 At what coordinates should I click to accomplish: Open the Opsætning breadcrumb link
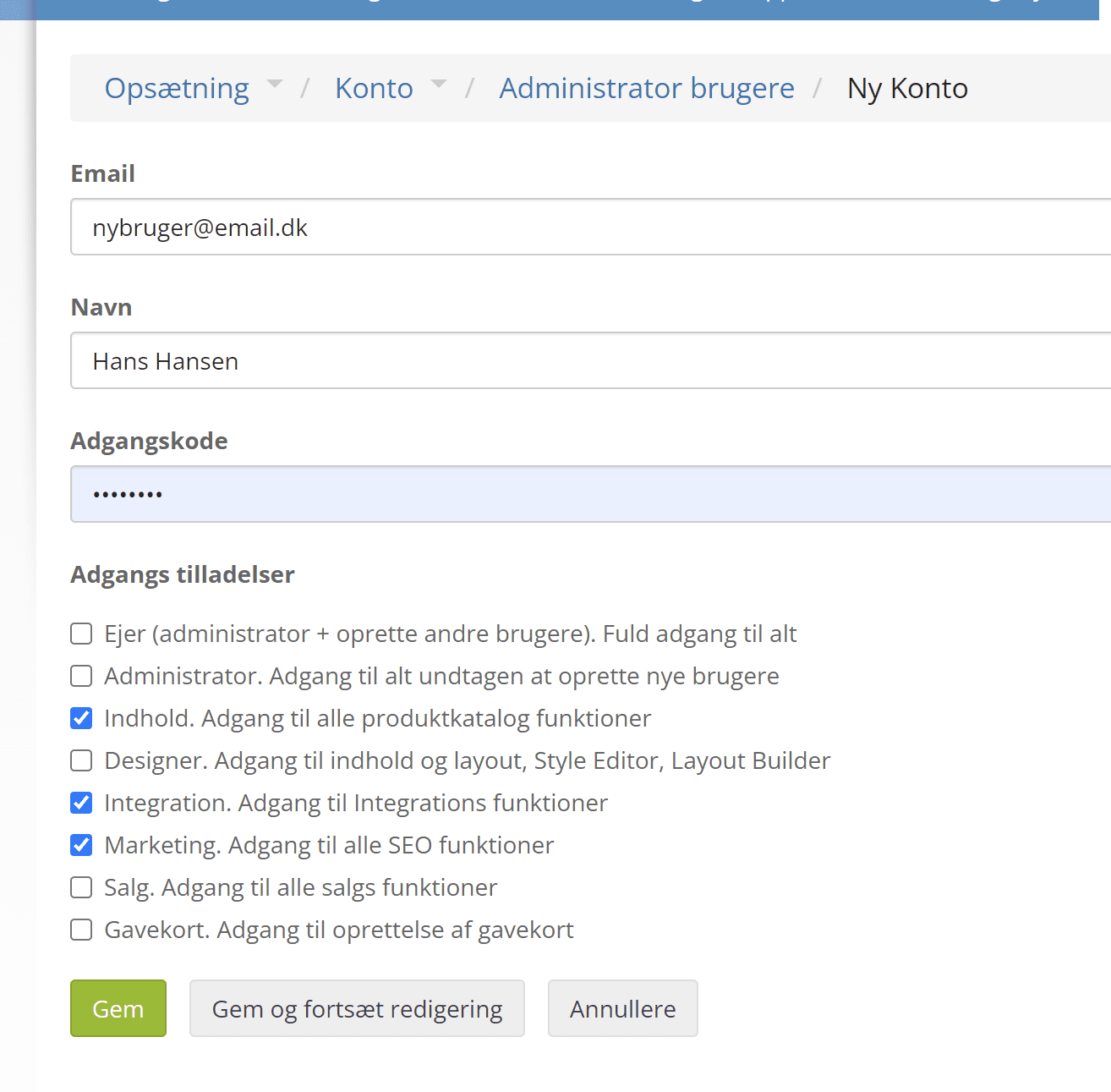(177, 88)
